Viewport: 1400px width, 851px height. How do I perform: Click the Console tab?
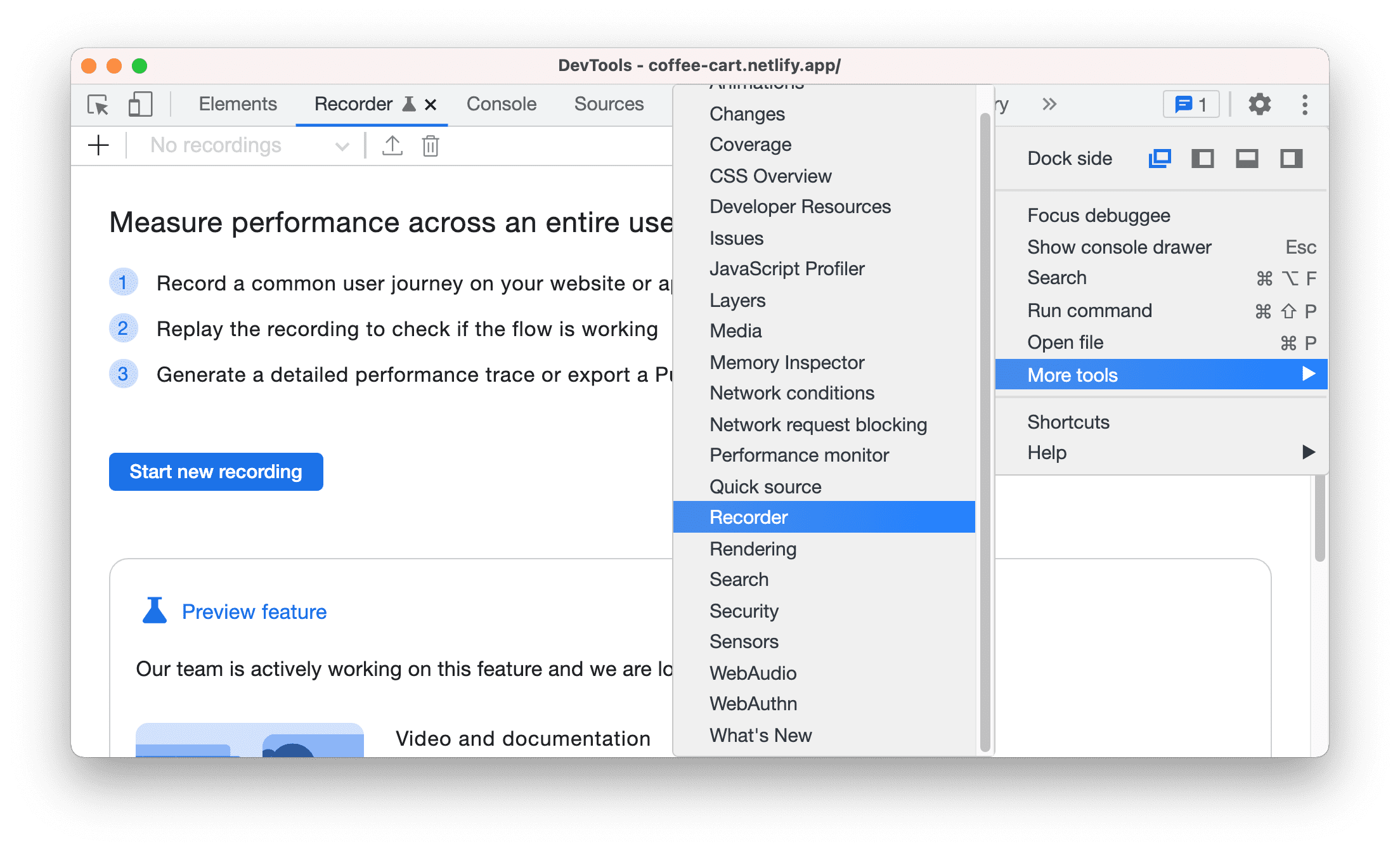(498, 104)
